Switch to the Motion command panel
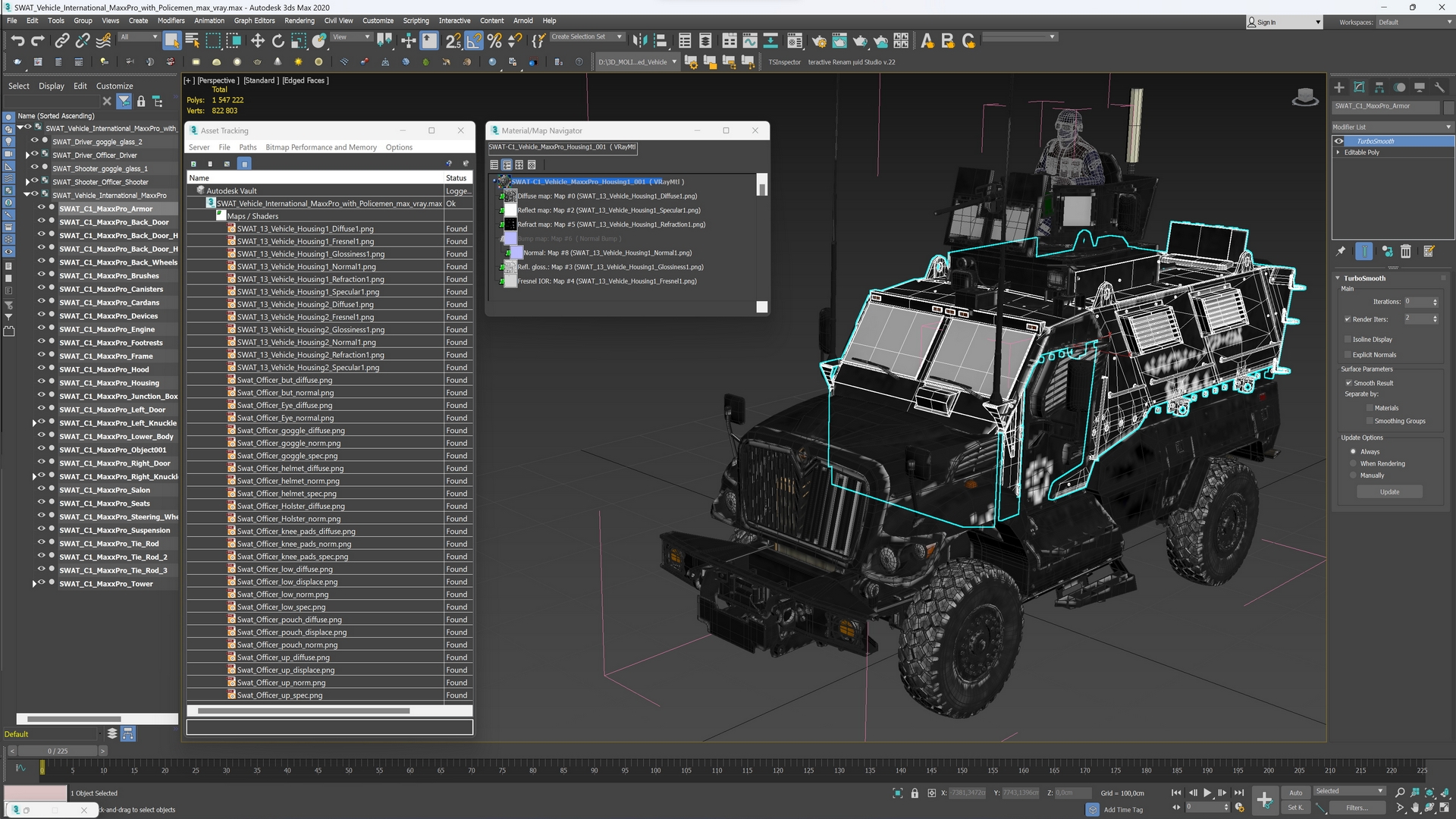Image resolution: width=1456 pixels, height=819 pixels. (1399, 87)
